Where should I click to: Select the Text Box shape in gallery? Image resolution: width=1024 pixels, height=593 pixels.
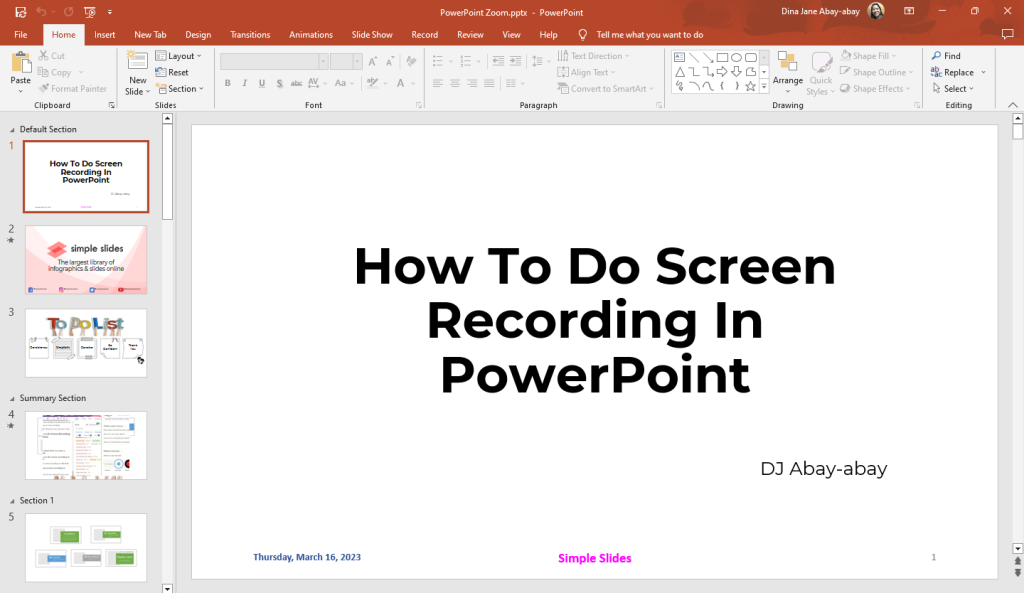pyautogui.click(x=679, y=57)
